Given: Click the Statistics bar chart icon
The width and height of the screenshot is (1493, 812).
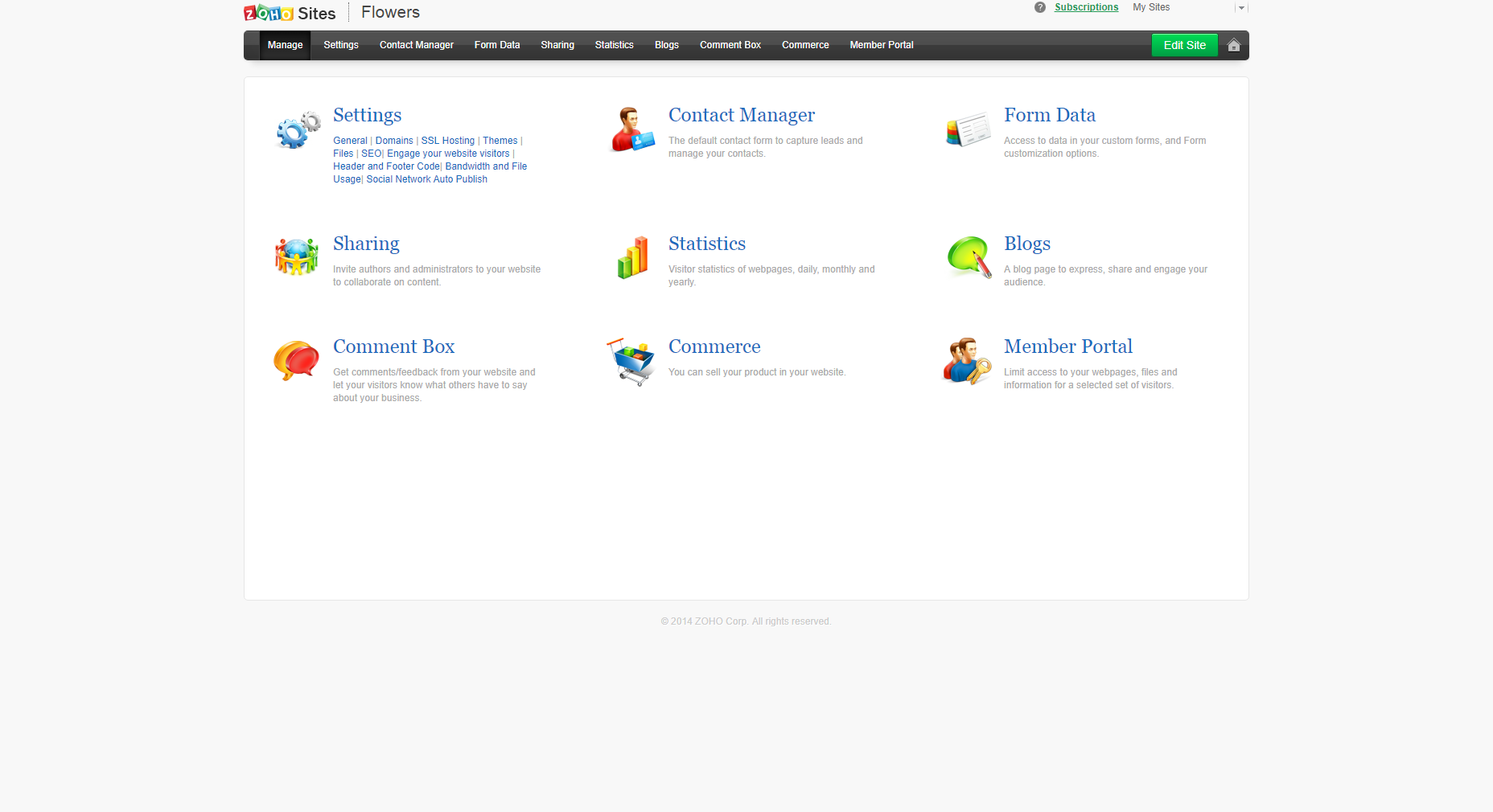Looking at the screenshot, I should click(x=633, y=257).
